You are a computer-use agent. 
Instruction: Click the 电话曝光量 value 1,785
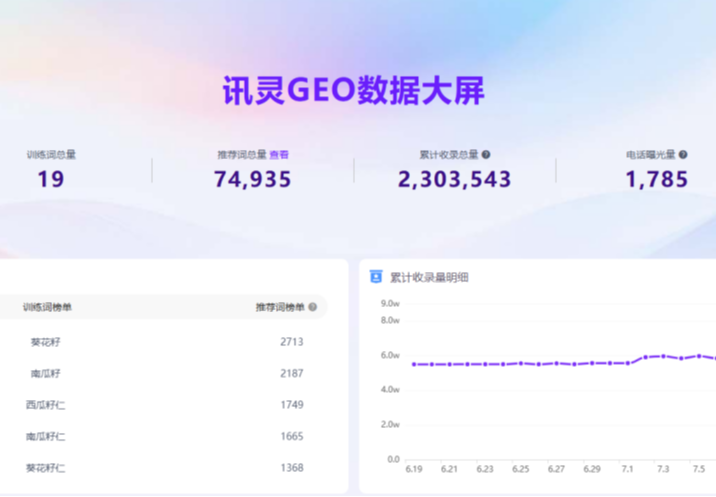pyautogui.click(x=657, y=179)
